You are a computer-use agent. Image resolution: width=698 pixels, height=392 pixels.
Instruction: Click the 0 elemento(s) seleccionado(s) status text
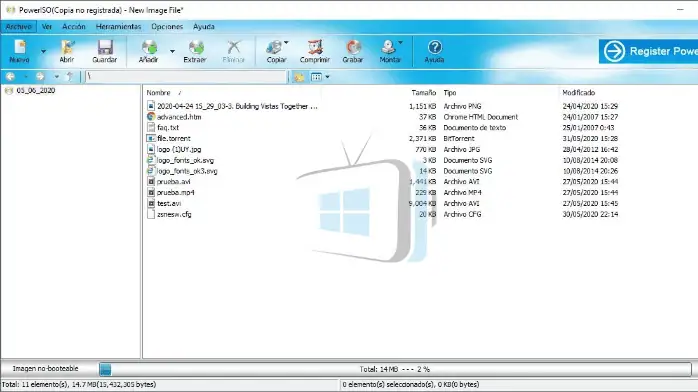pyautogui.click(x=410, y=384)
